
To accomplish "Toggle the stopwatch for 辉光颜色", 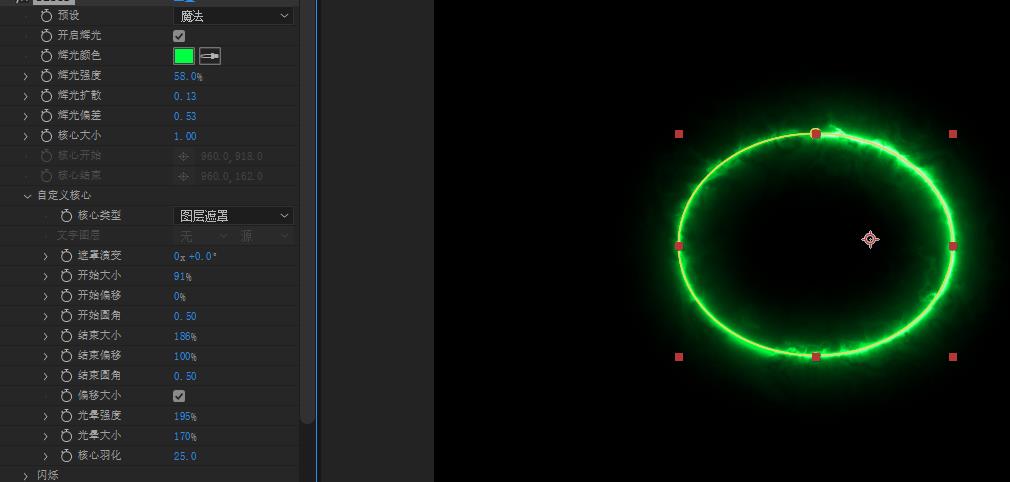I will [46, 56].
